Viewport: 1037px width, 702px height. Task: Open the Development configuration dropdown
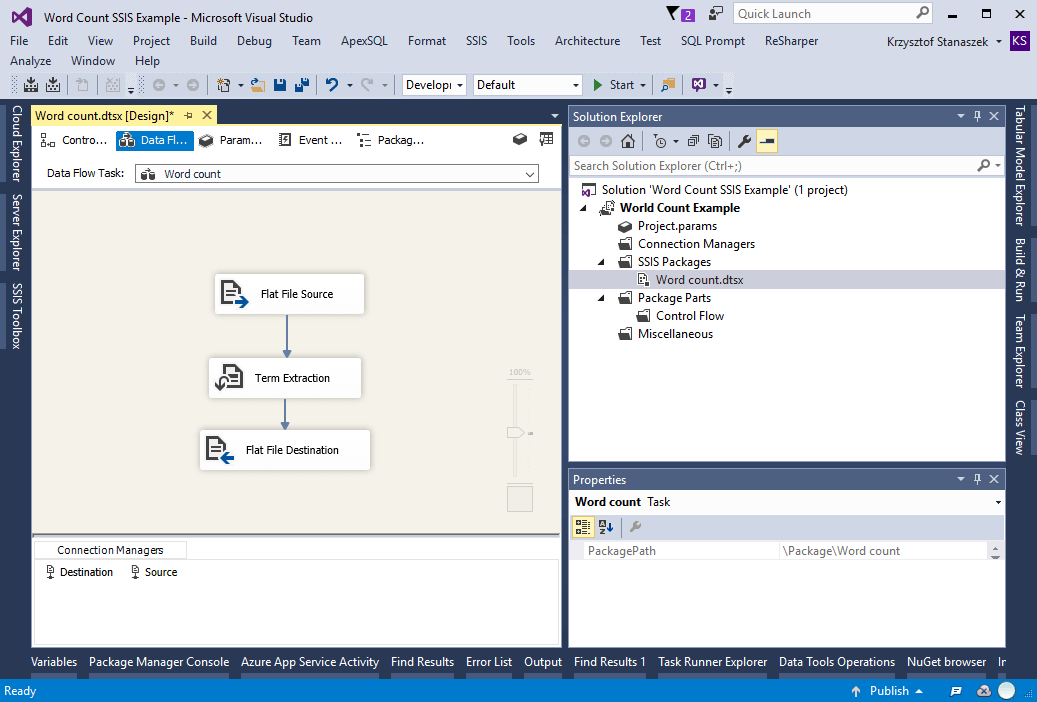tap(460, 85)
